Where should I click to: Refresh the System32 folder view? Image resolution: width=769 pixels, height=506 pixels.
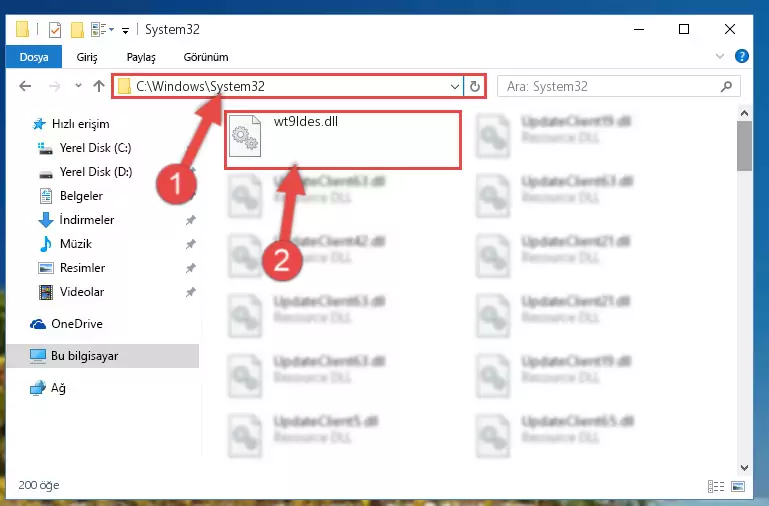click(474, 87)
